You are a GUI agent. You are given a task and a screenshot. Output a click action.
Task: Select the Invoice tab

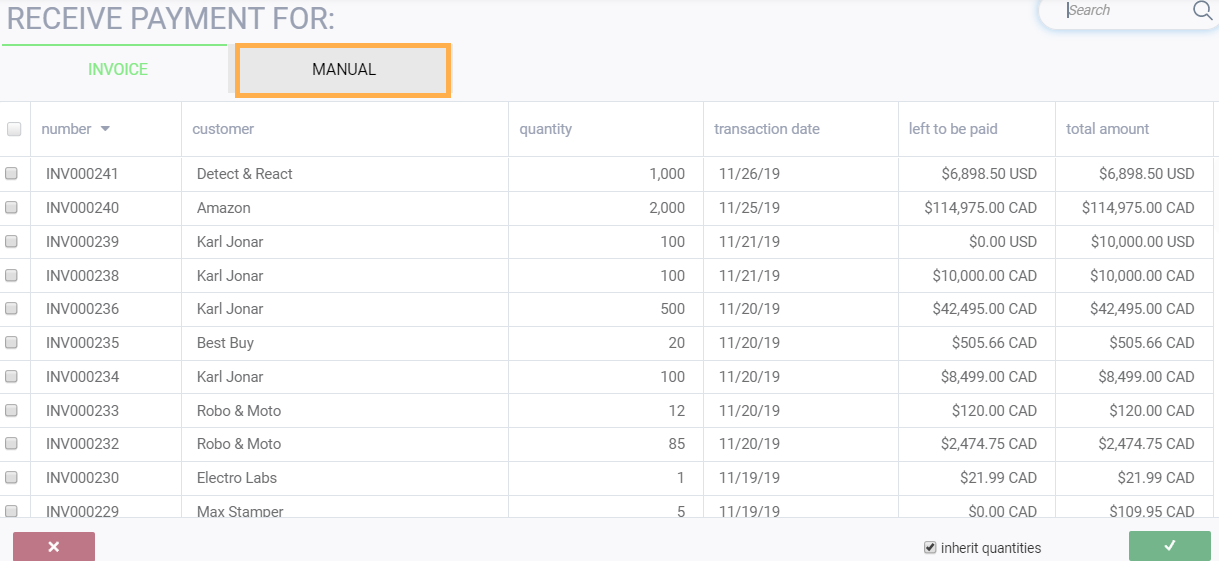(118, 70)
